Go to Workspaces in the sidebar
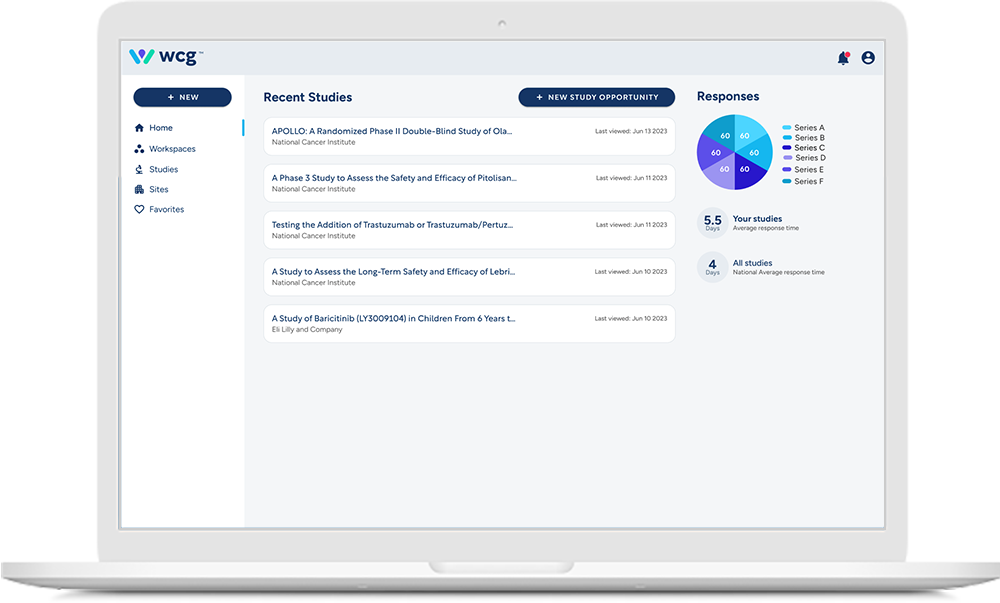Viewport: 1000px width, 603px height. pos(172,149)
